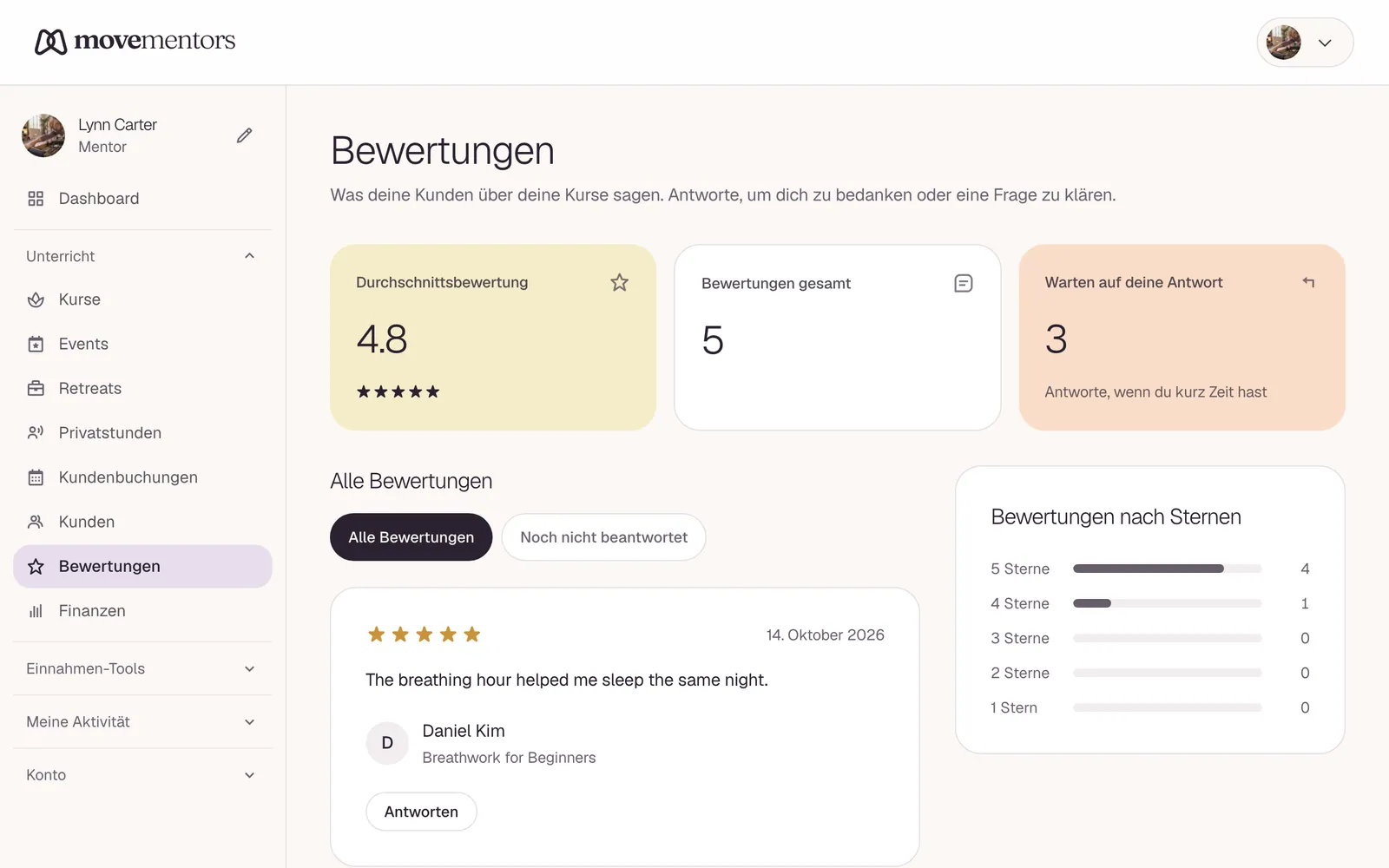This screenshot has height=868, width=1389.
Task: Open the account menu dropdown in header
Action: [1305, 43]
